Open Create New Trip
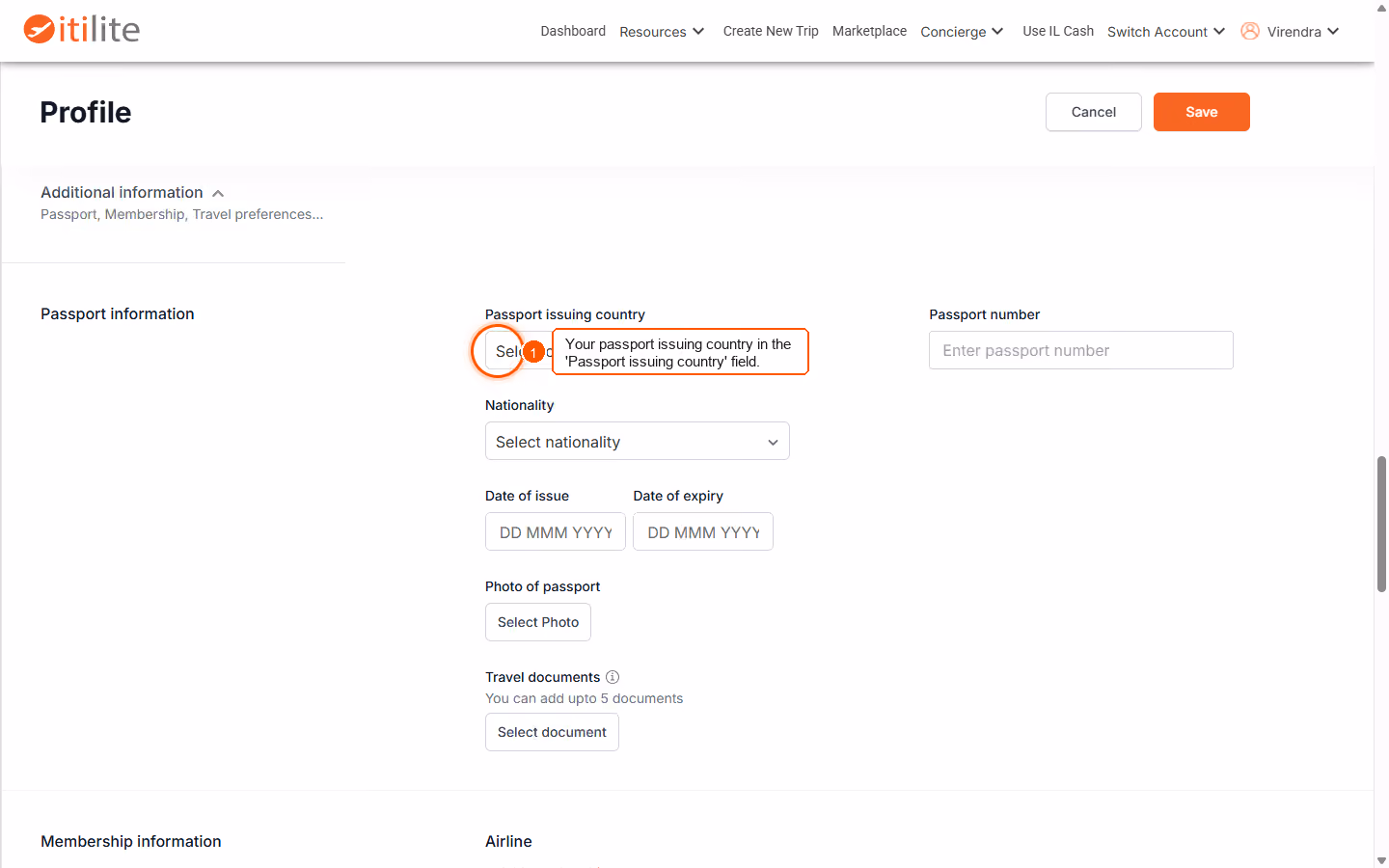The width and height of the screenshot is (1389, 868). pos(771,31)
